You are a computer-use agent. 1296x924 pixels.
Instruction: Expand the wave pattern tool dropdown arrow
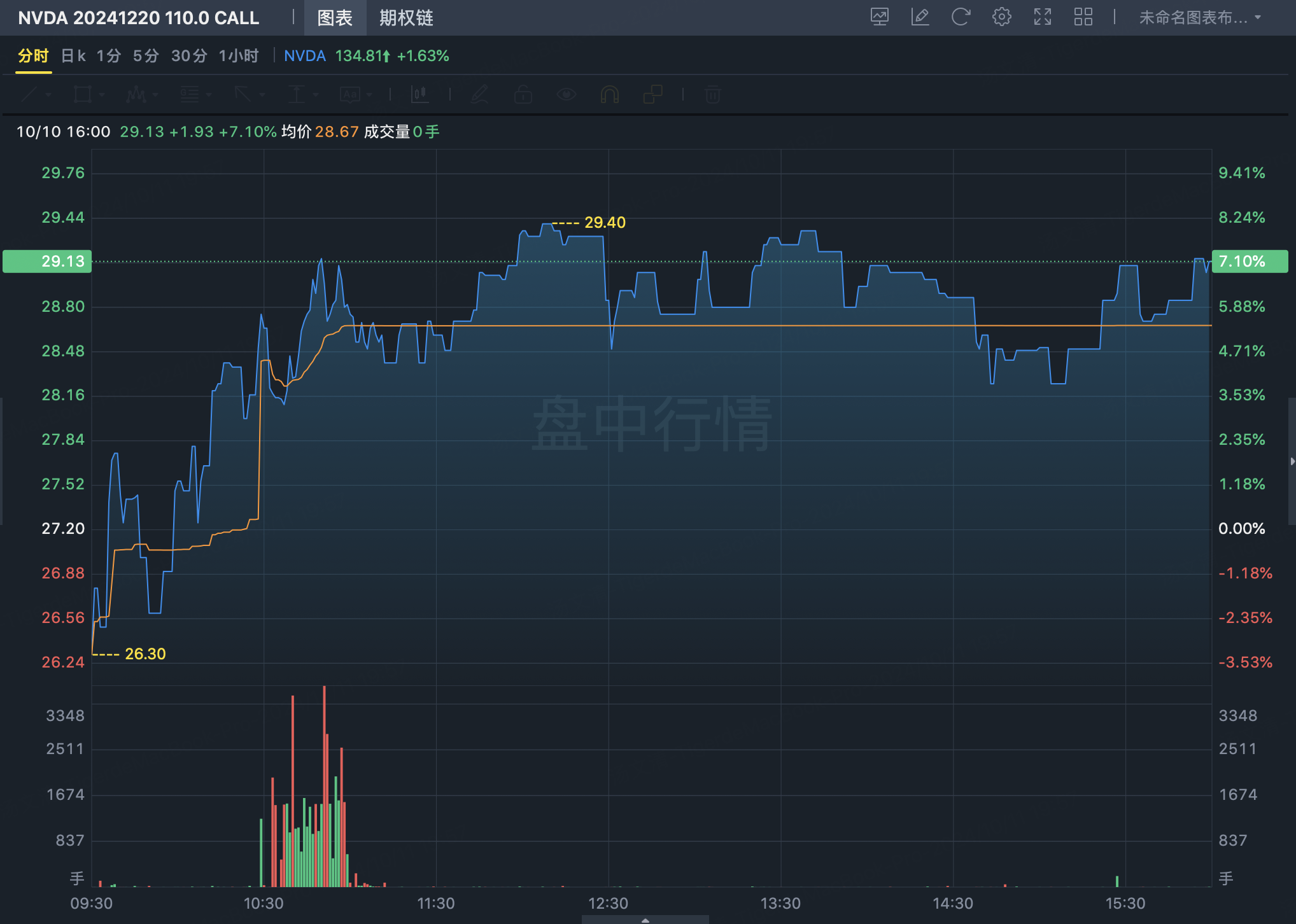coord(155,95)
